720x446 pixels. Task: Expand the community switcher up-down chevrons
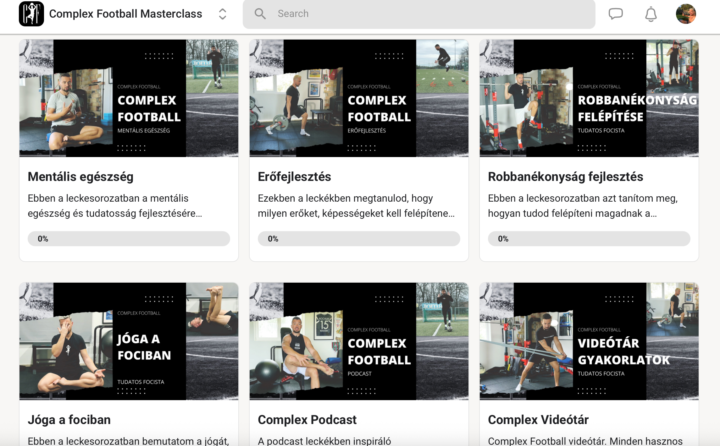(223, 14)
